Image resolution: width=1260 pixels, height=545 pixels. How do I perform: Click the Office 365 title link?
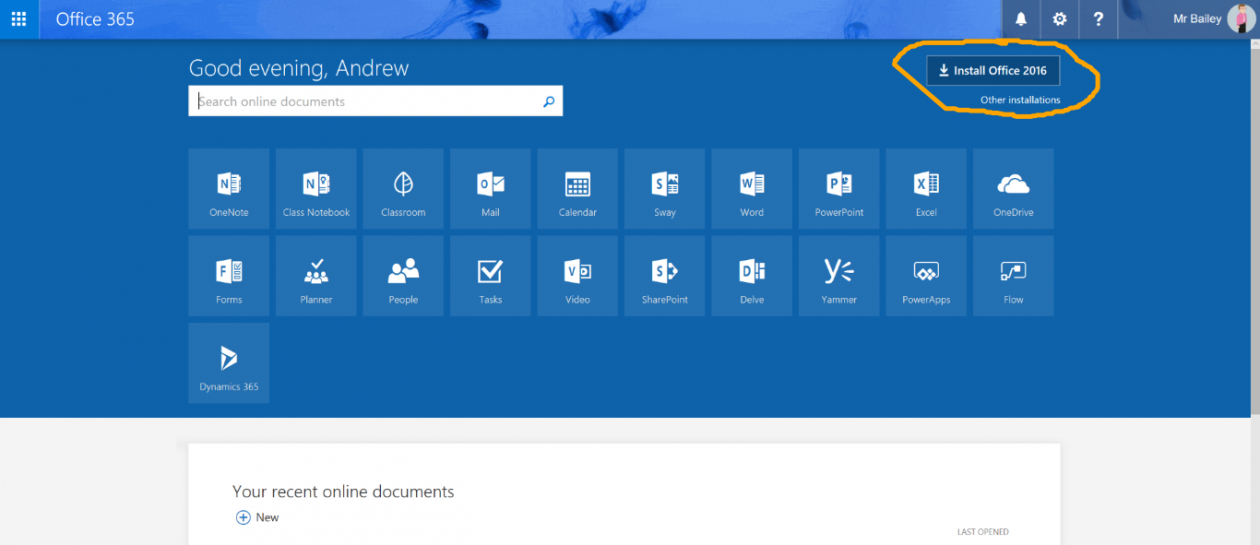pos(95,20)
